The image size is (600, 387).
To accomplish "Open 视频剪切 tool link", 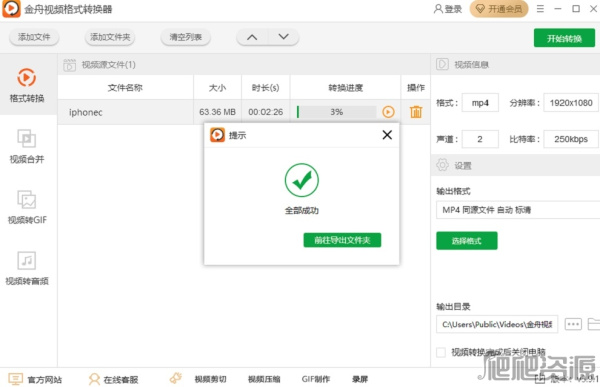I will pos(210,379).
